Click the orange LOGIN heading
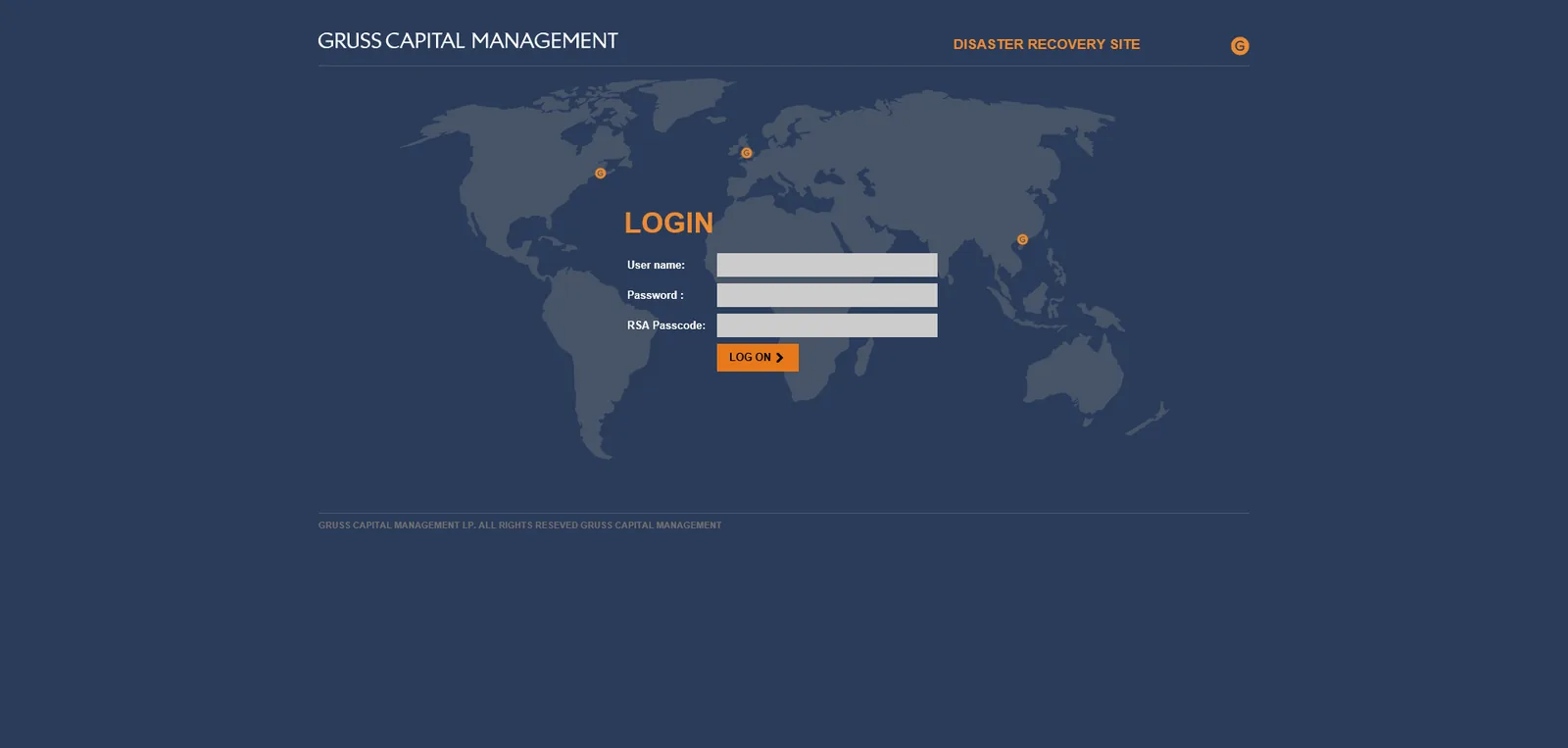The width and height of the screenshot is (1568, 748). point(668,223)
